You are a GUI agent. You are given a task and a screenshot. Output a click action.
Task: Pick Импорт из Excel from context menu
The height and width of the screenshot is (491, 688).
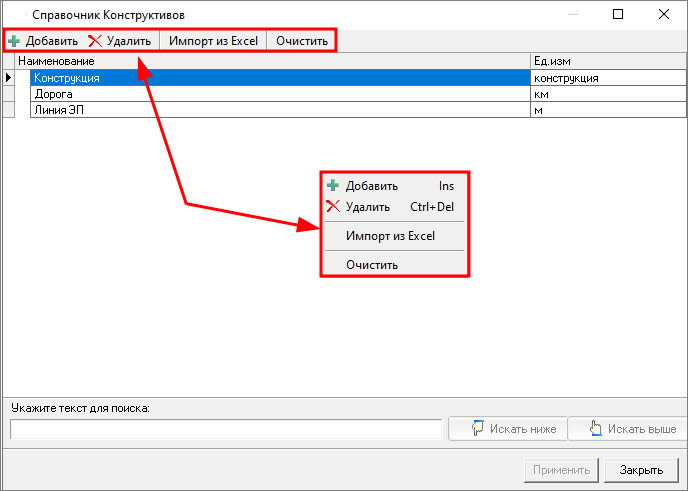tap(390, 236)
